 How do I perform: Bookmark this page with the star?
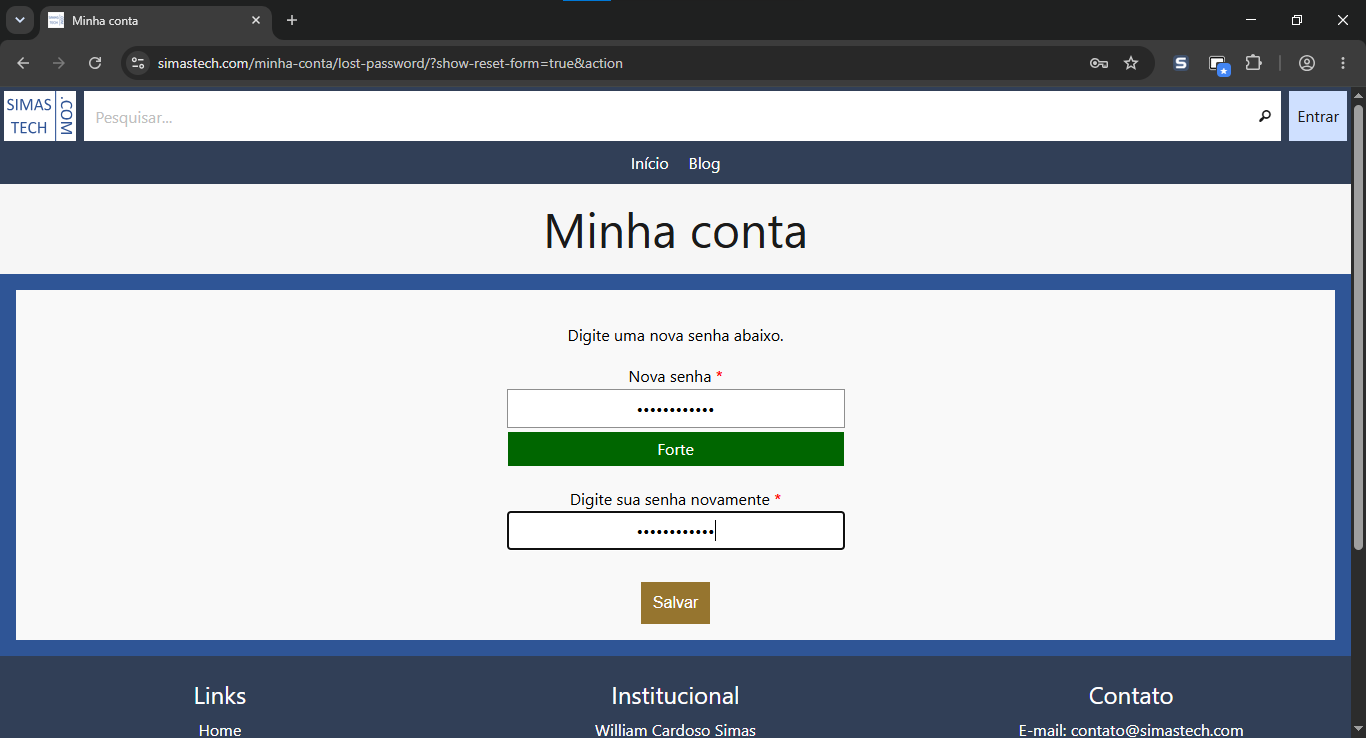1131,63
